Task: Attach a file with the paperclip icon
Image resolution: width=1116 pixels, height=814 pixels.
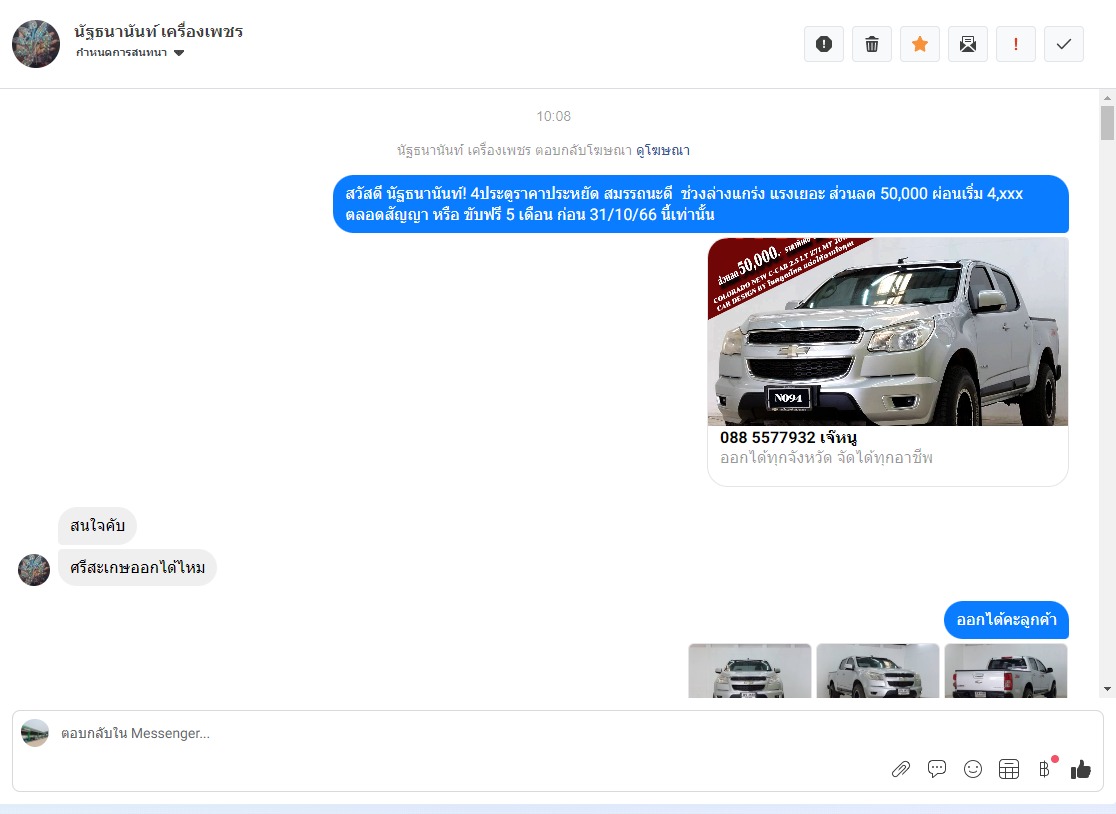Action: pyautogui.click(x=900, y=769)
